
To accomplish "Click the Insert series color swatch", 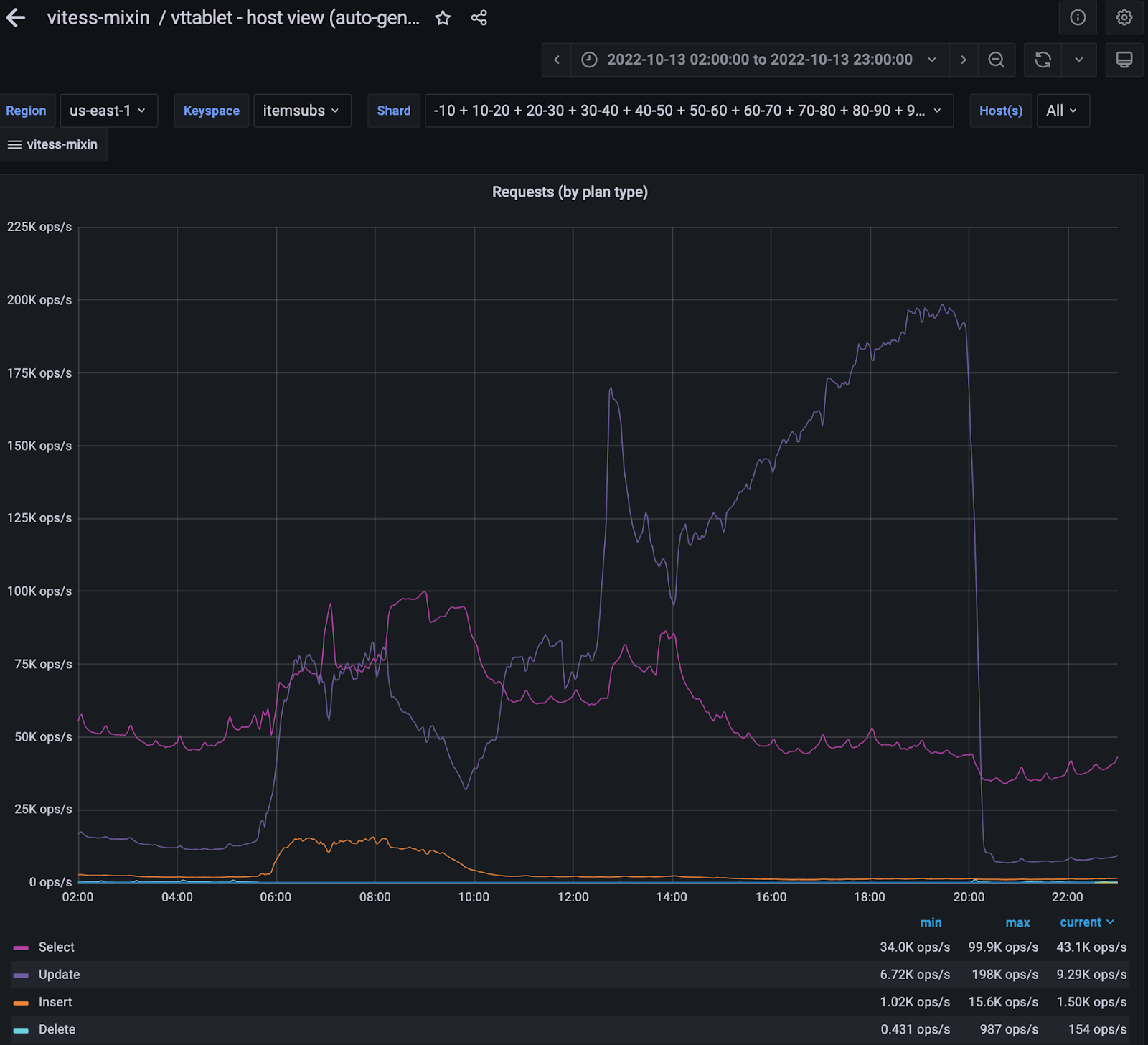I will click(x=21, y=1003).
